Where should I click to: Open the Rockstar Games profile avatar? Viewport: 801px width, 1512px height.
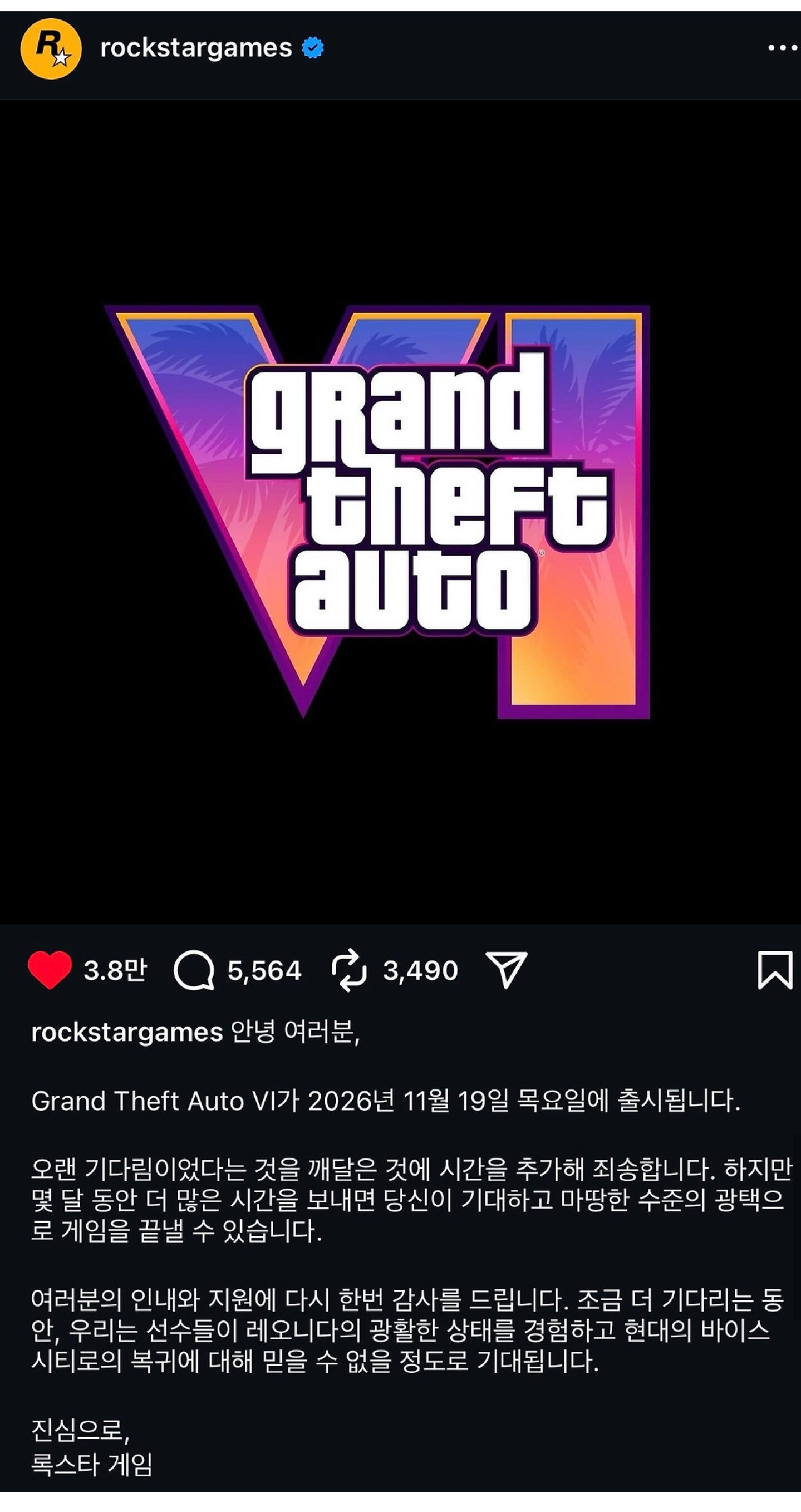pos(51,49)
